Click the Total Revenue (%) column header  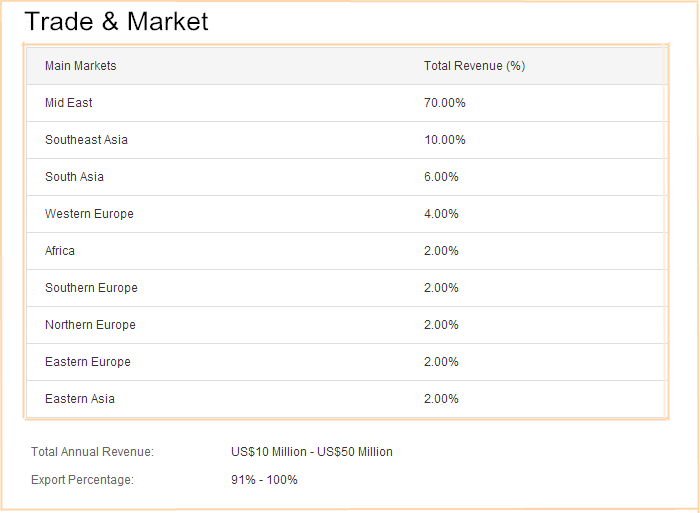coord(474,66)
